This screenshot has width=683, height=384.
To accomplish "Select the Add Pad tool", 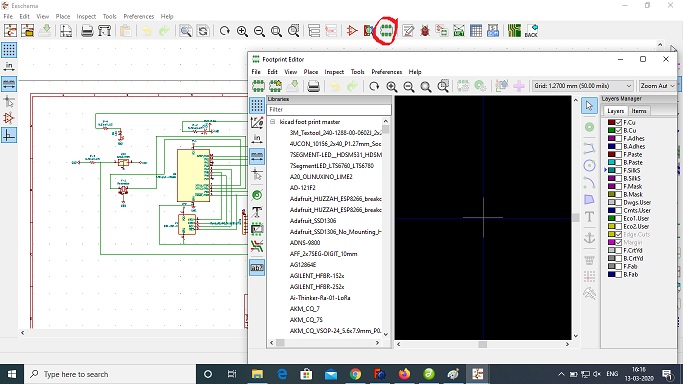I will pyautogui.click(x=589, y=127).
